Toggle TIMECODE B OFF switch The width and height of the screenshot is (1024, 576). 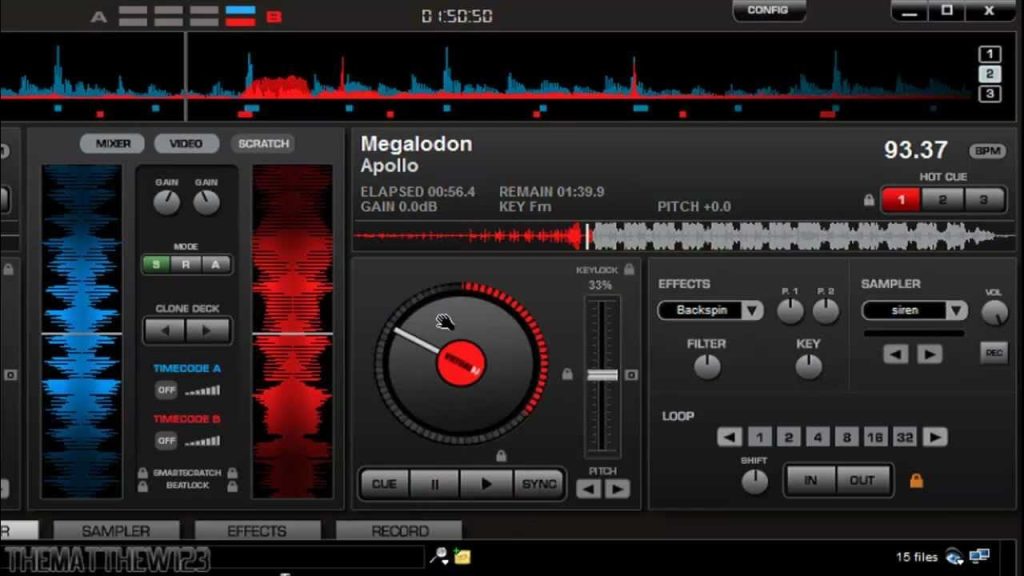tap(167, 441)
